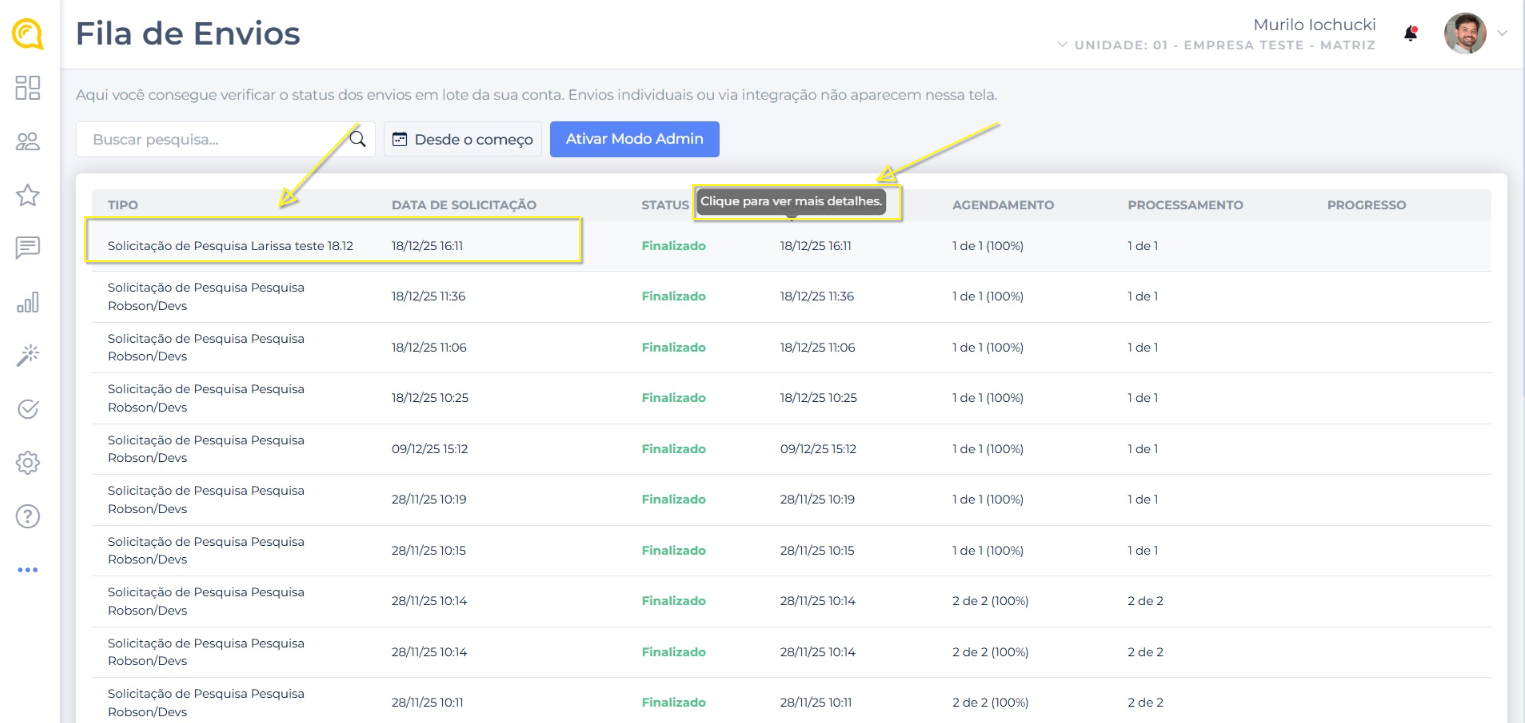
Task: Click the magnifying glass search icon
Action: (x=357, y=139)
